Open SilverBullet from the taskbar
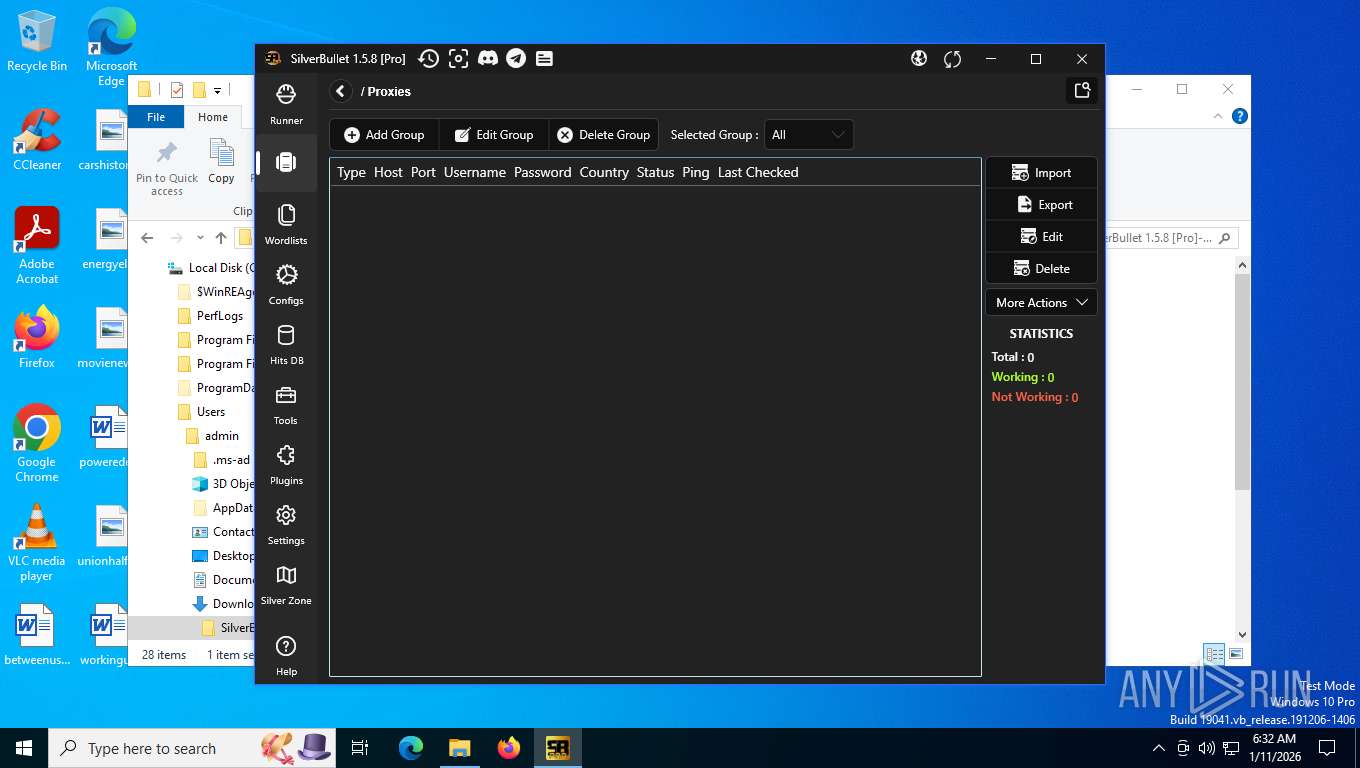 (x=557, y=748)
